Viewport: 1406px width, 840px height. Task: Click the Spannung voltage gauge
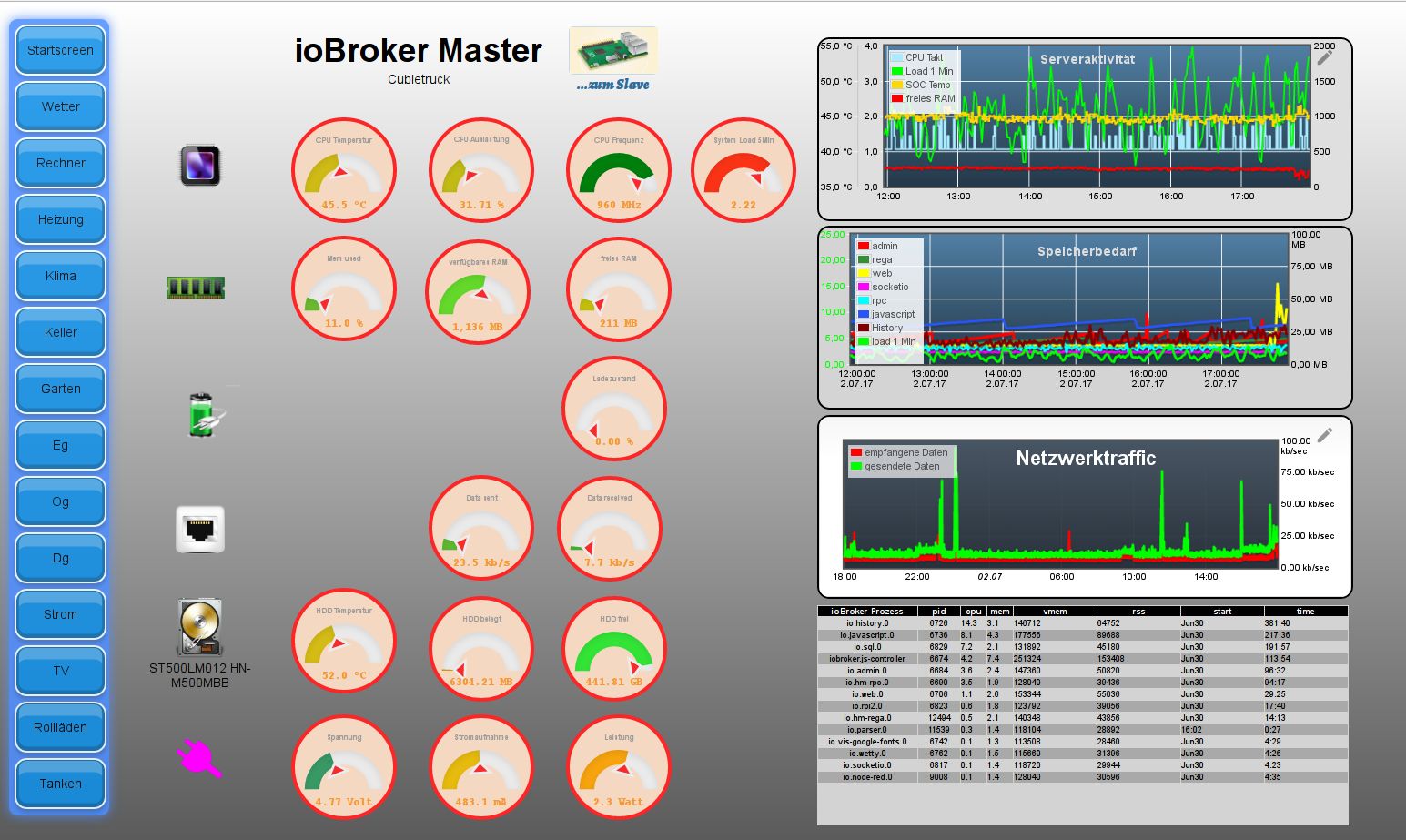344,767
